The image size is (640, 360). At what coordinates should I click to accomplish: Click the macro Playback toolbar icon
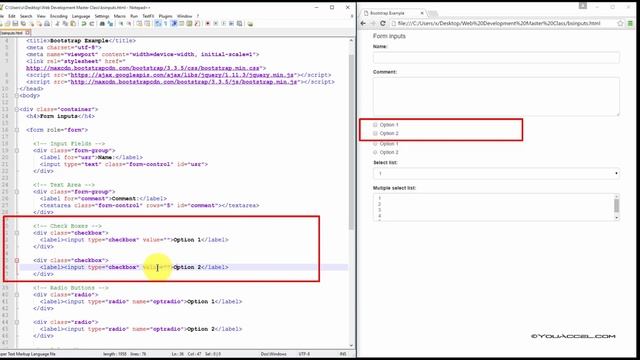[x=223, y=24]
